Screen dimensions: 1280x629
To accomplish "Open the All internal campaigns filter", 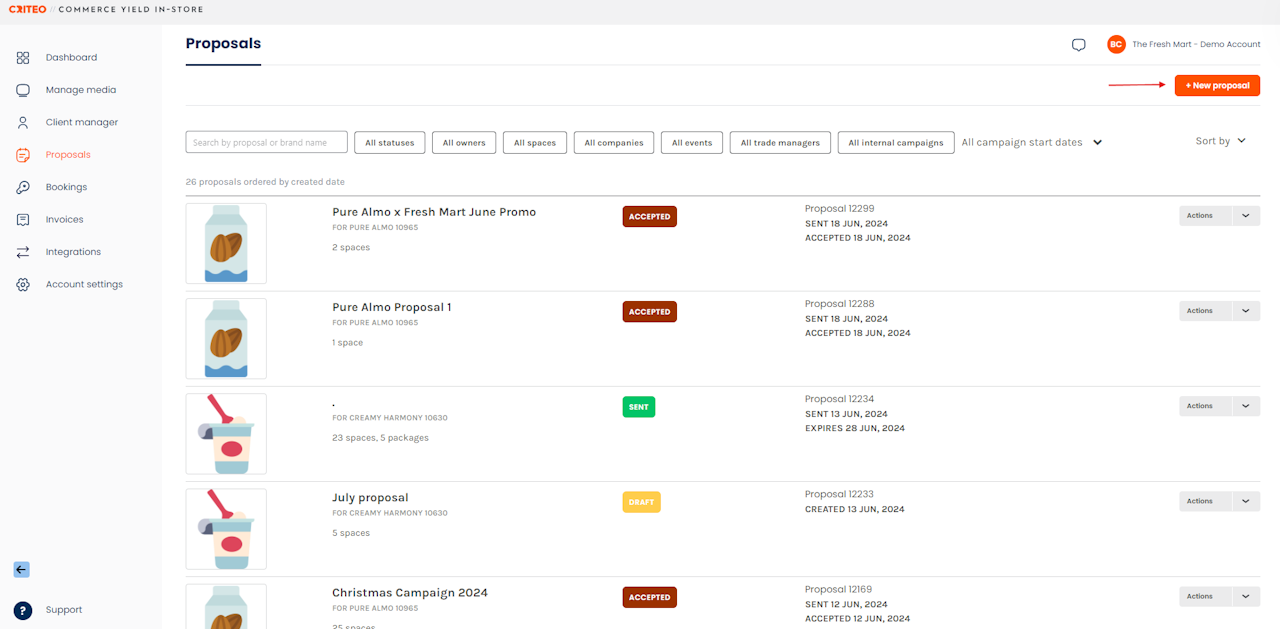I will (896, 142).
